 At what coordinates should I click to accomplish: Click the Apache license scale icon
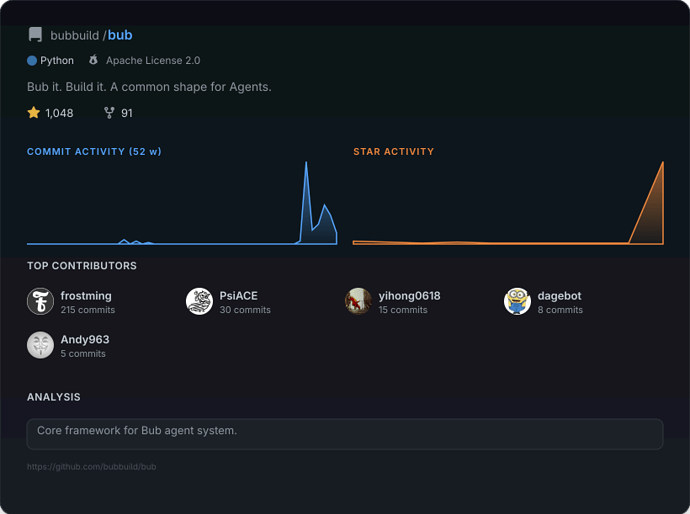coord(93,61)
